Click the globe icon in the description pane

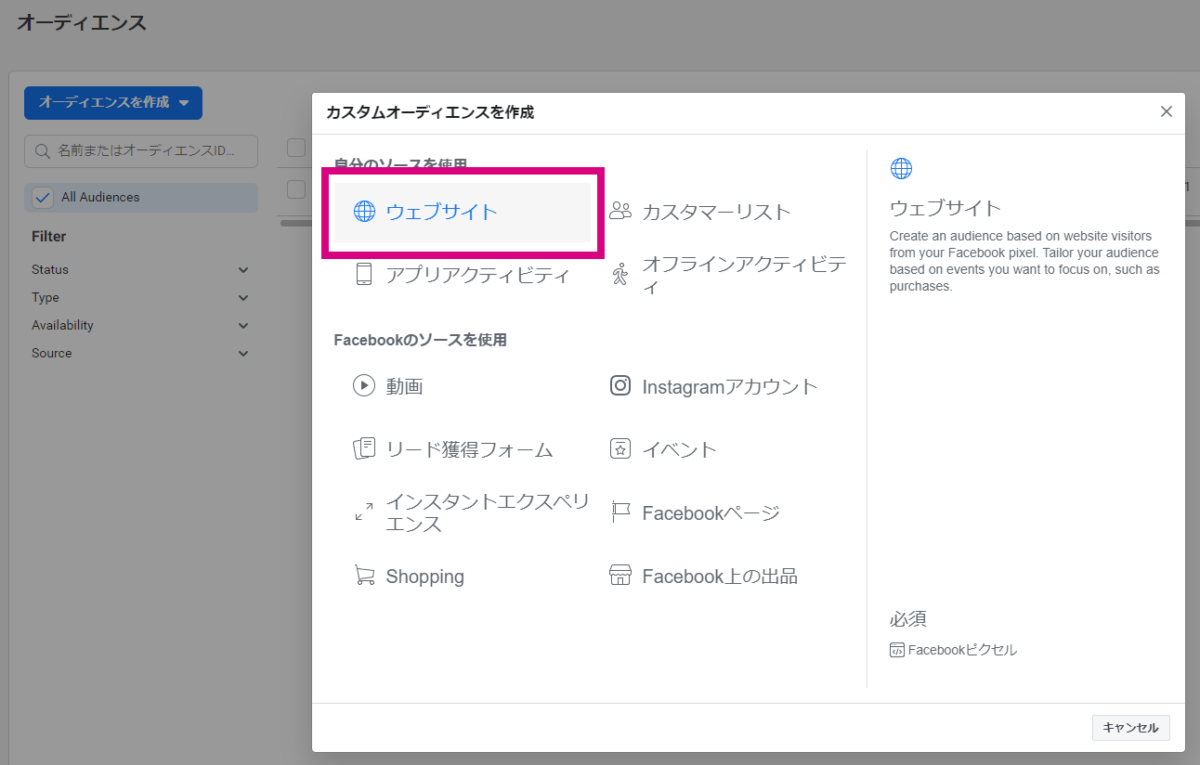click(x=901, y=168)
